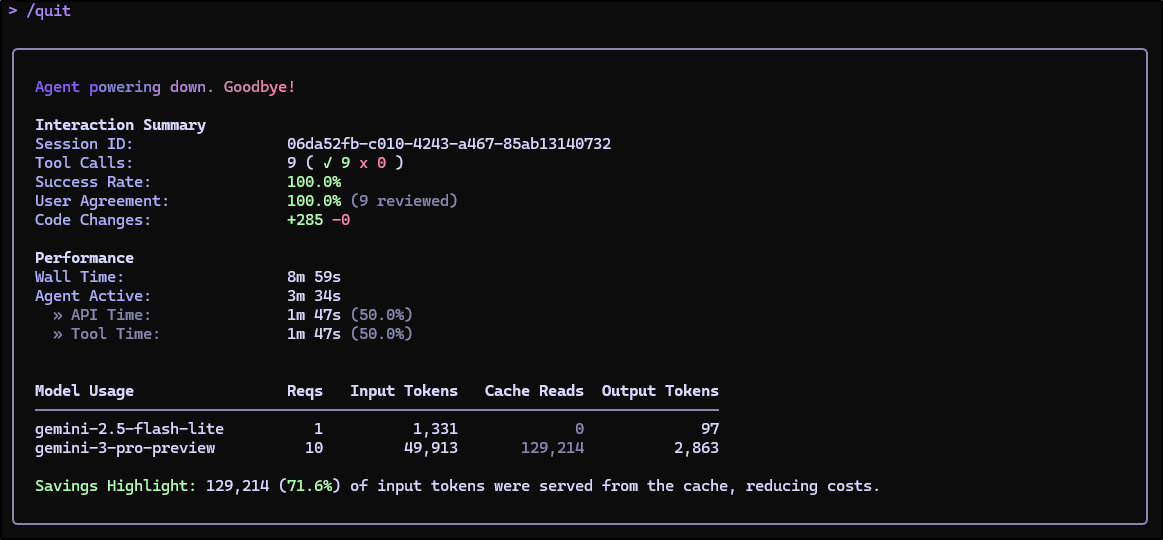The image size is (1163, 540).
Task: Click the /quit command text
Action: tap(48, 11)
